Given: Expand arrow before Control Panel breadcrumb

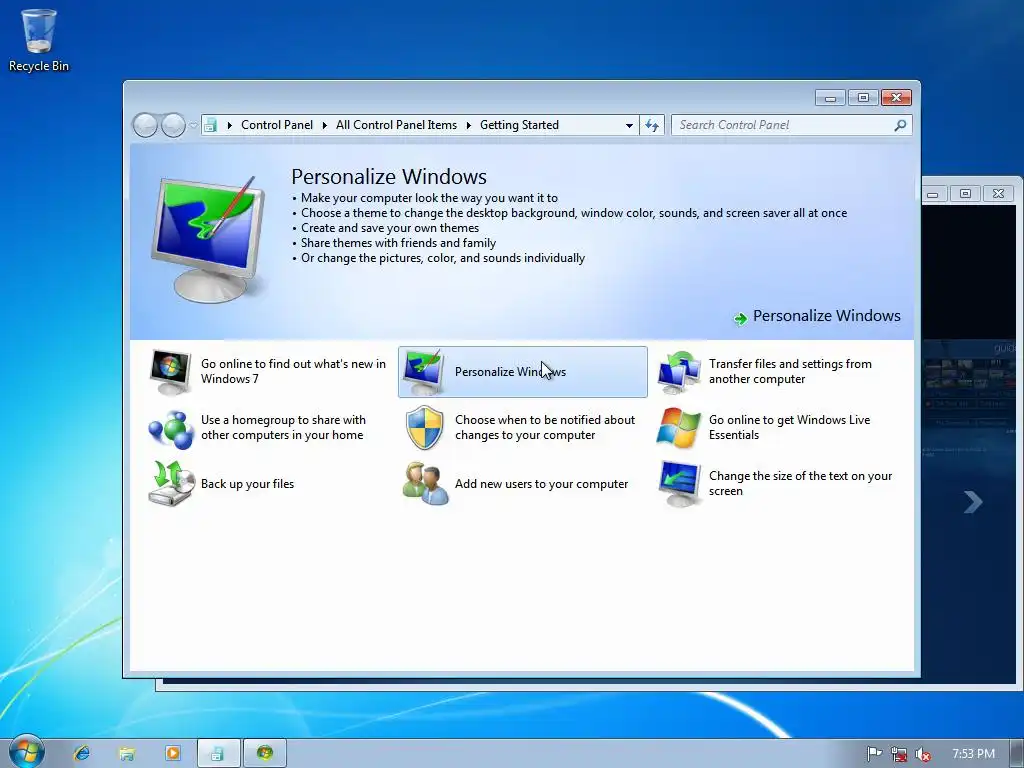Looking at the screenshot, I should (x=229, y=125).
